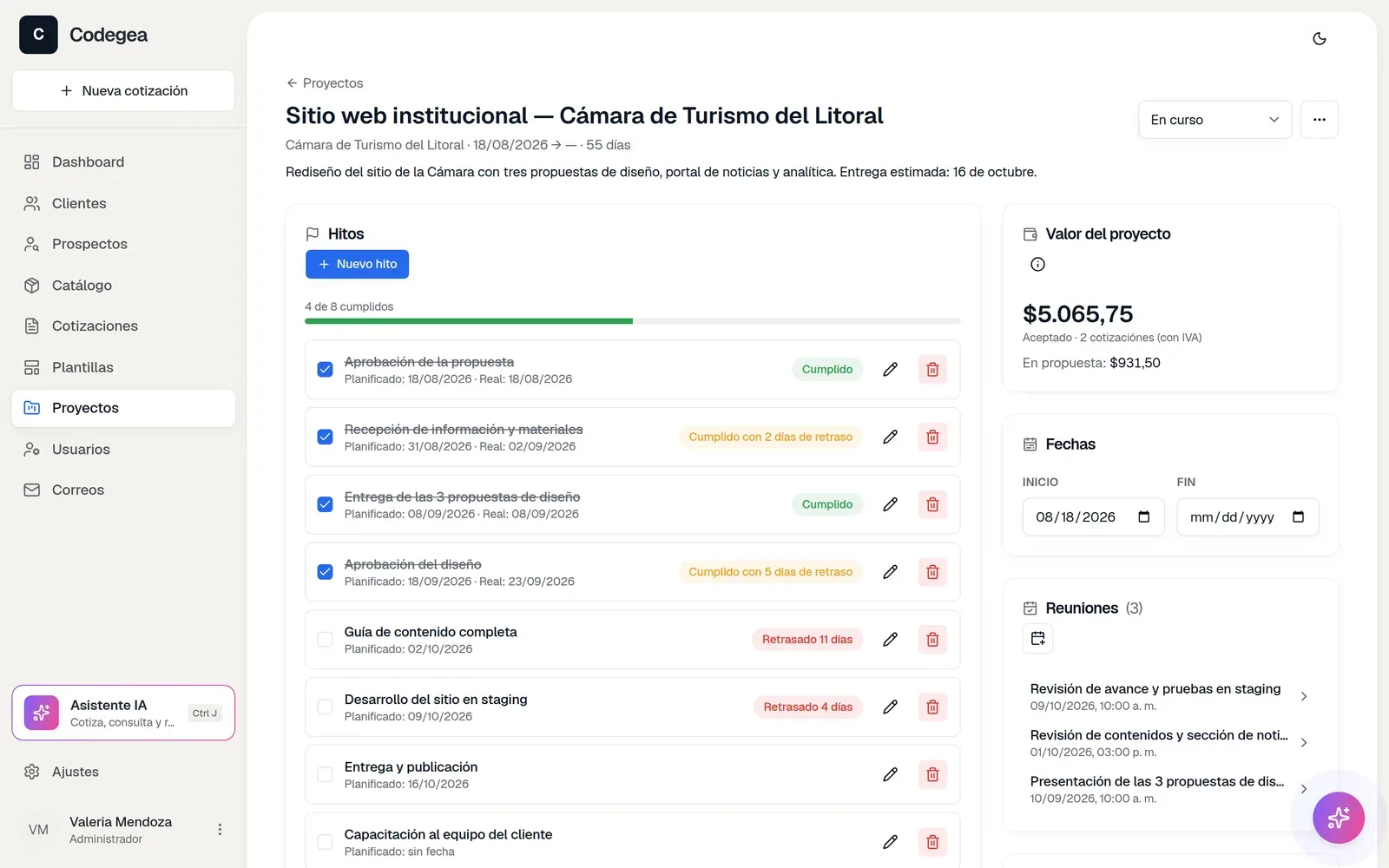
Task: Open the INICIO date picker calendar
Action: click(1144, 516)
